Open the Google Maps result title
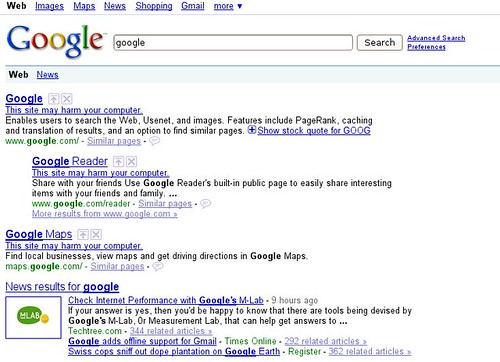Image resolution: width=500 pixels, height=362 pixels. pos(39,234)
